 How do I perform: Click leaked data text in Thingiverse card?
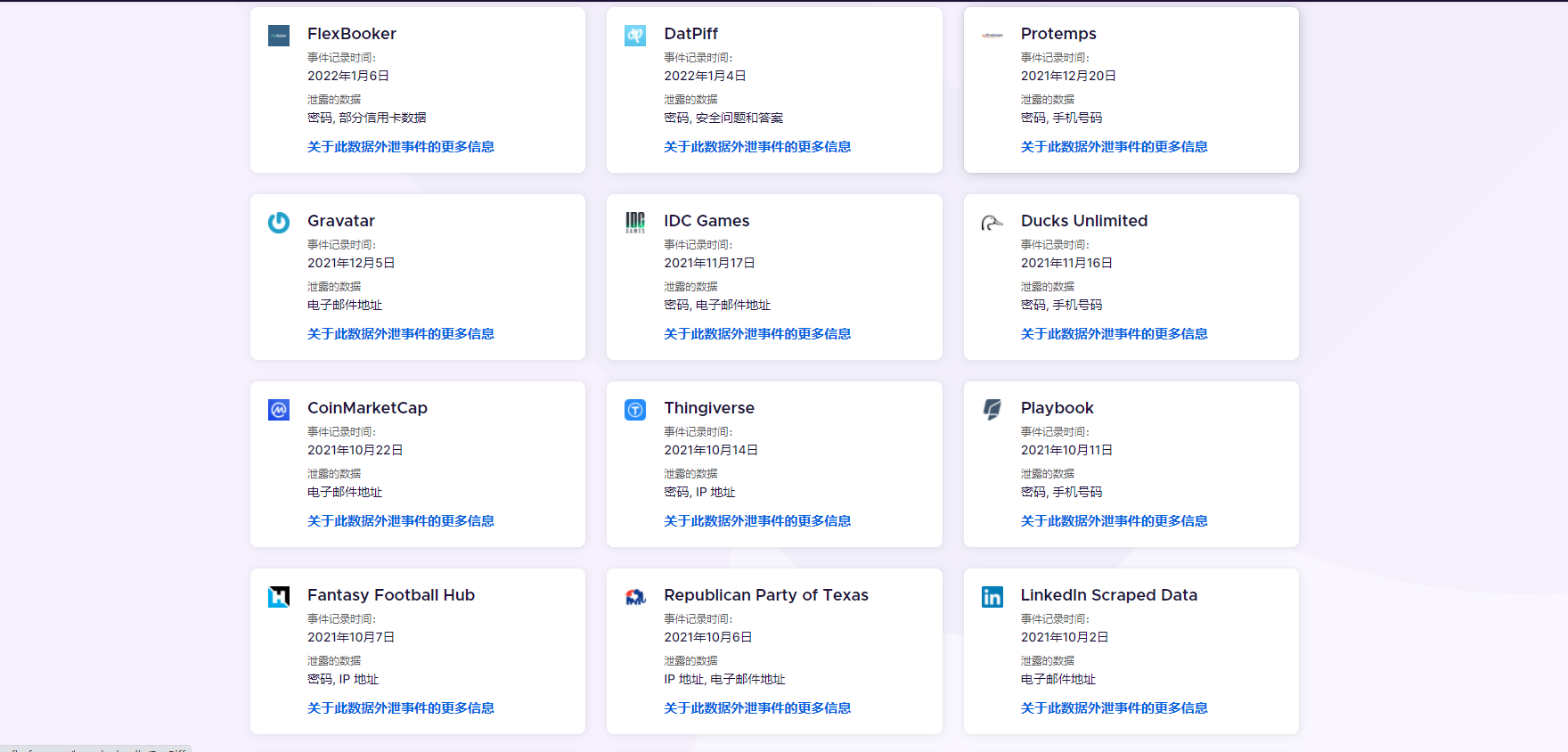click(x=699, y=492)
